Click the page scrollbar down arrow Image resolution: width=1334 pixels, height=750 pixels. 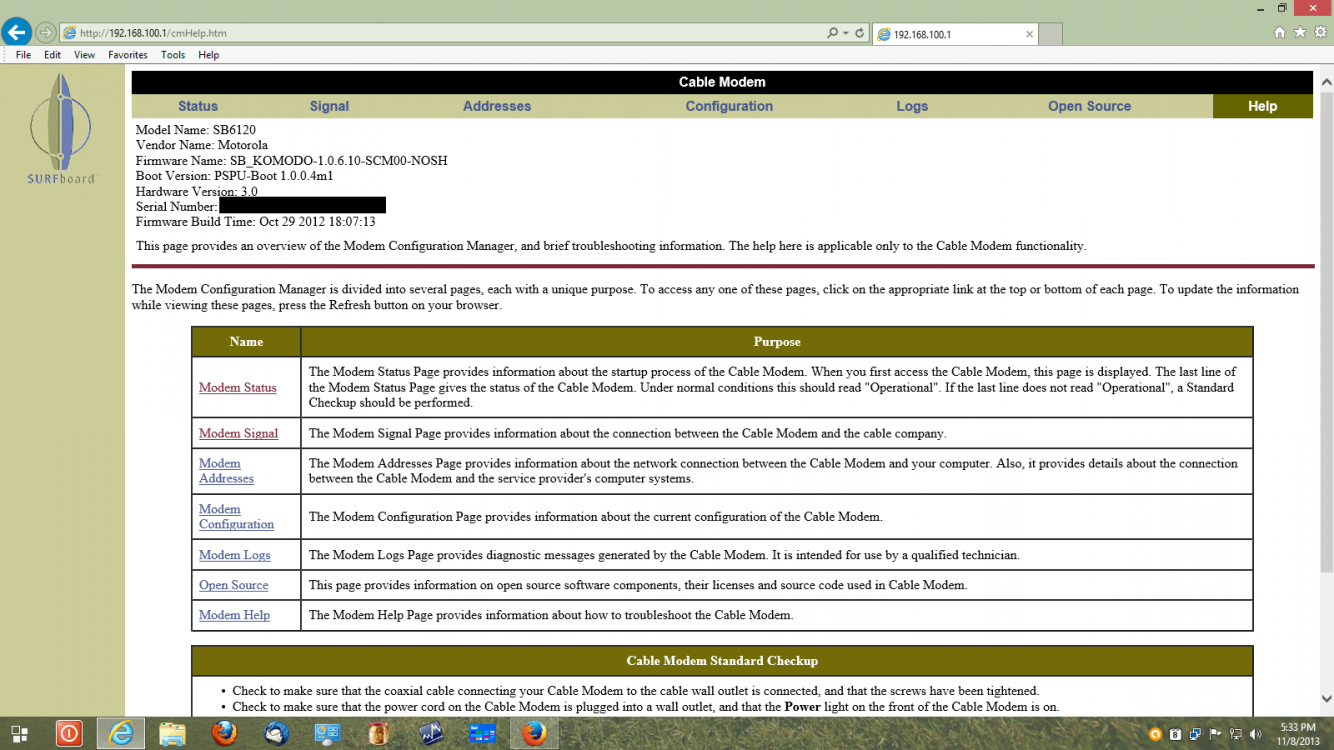tap(1326, 700)
